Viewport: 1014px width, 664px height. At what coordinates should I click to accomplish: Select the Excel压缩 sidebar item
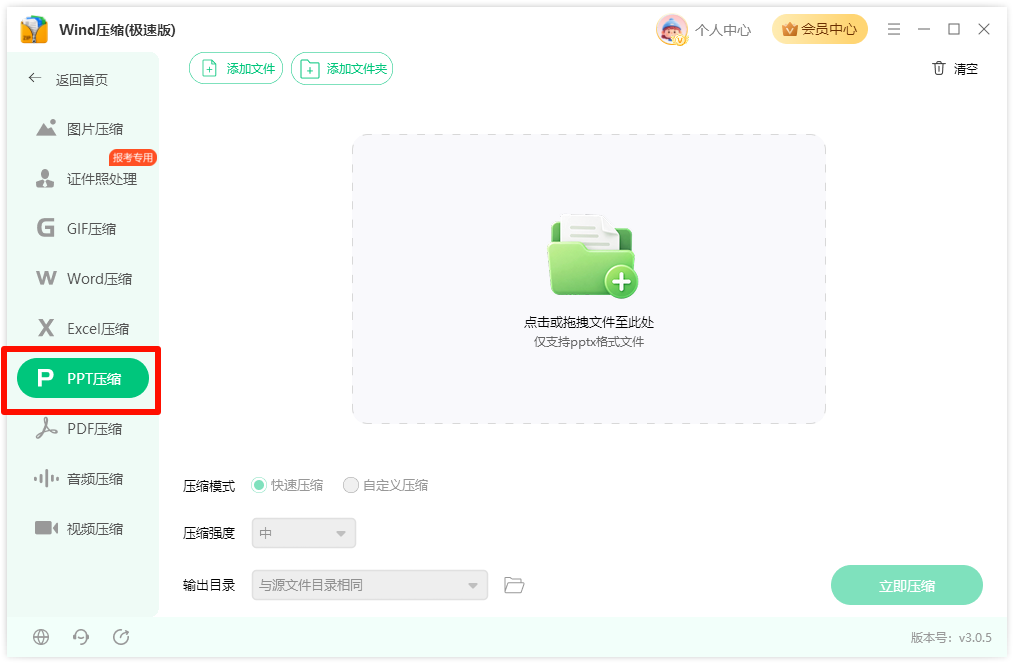click(x=83, y=328)
